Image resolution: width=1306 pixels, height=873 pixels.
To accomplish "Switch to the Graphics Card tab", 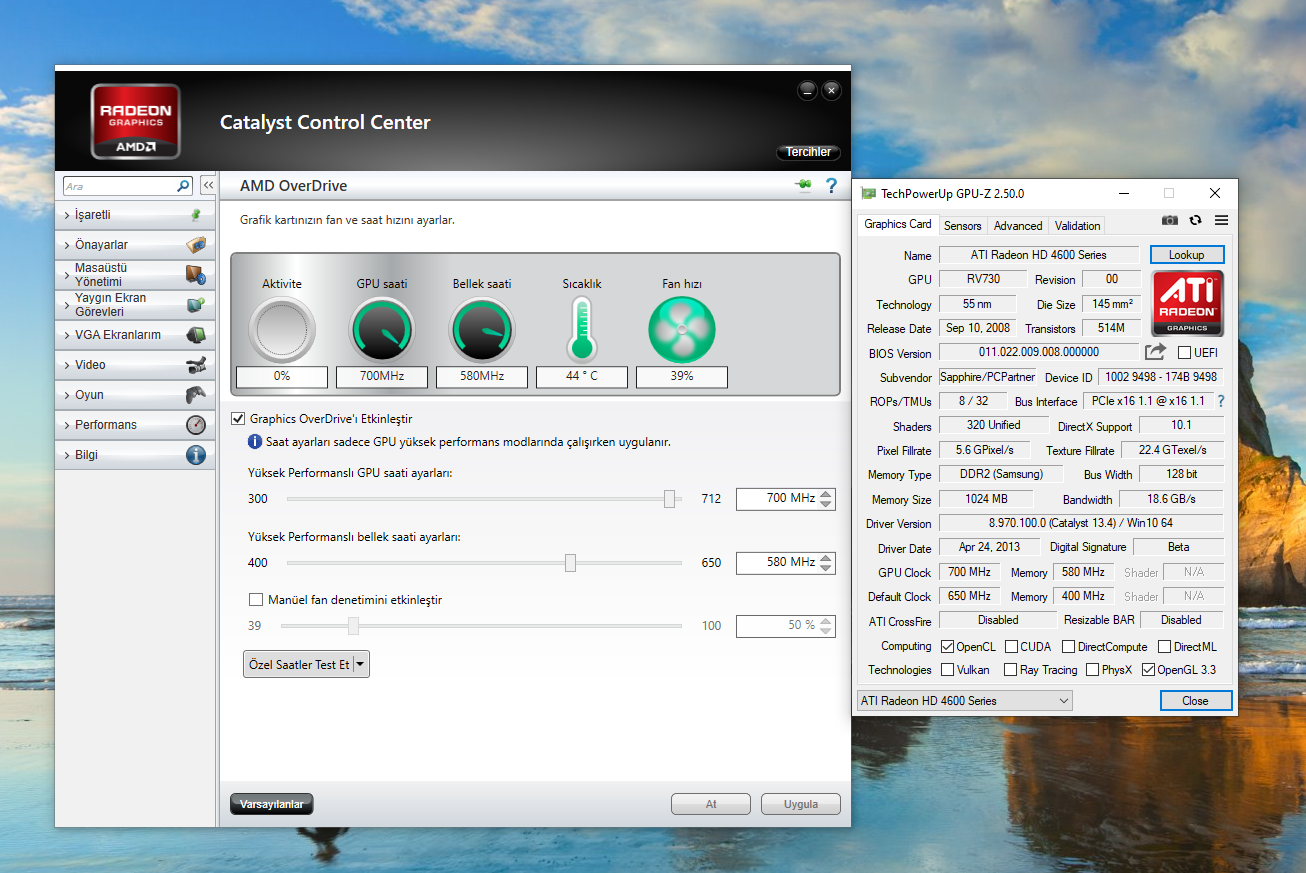I will pyautogui.click(x=897, y=224).
